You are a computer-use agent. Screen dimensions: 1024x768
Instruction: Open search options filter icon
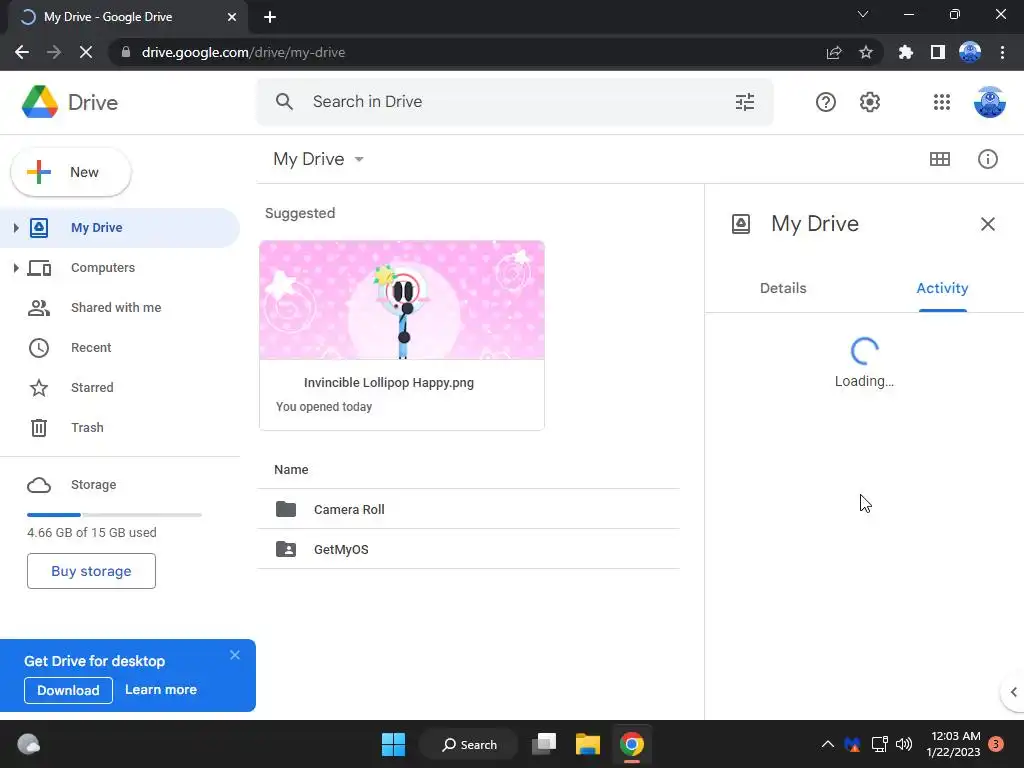tap(744, 102)
